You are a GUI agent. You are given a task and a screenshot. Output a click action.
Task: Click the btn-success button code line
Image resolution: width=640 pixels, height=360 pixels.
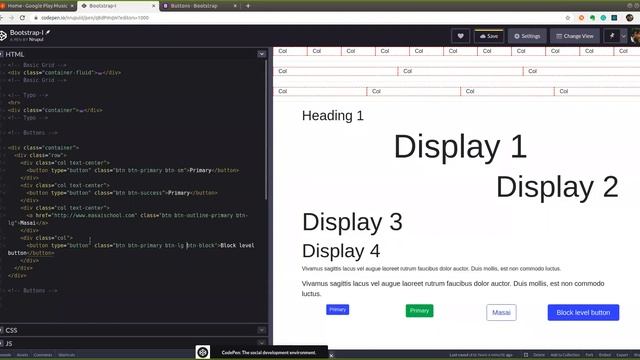point(122,193)
